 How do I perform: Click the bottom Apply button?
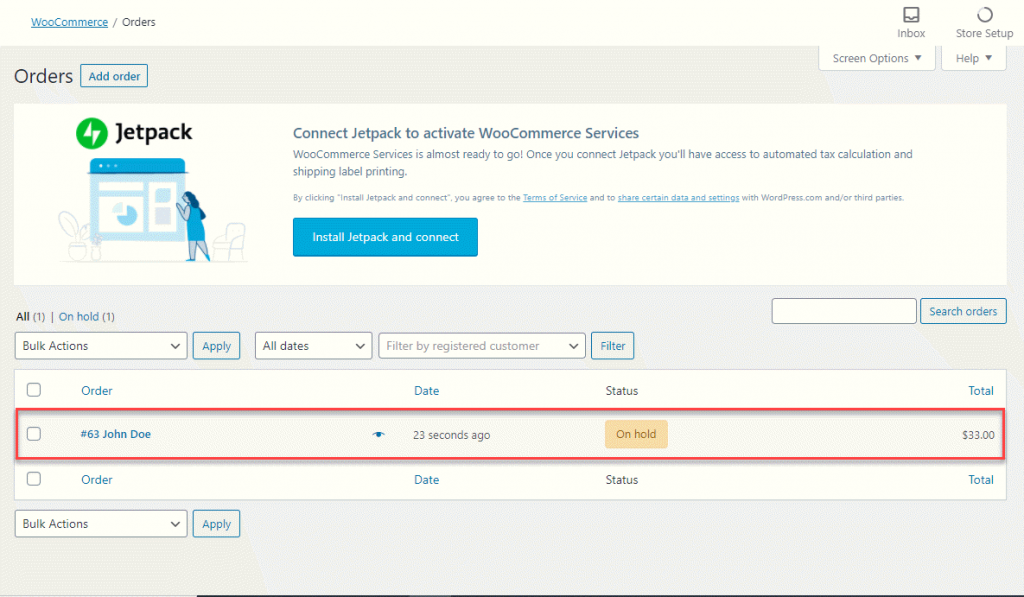tap(216, 524)
